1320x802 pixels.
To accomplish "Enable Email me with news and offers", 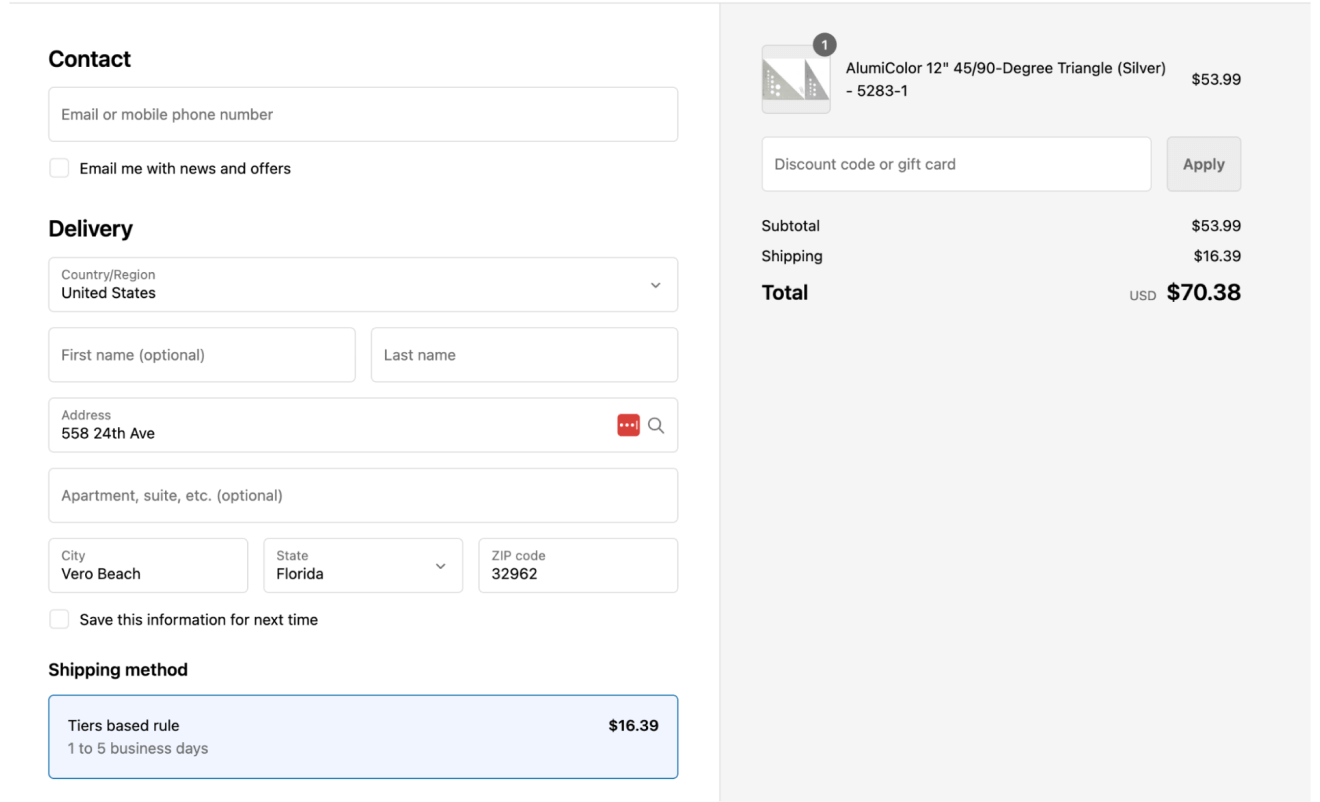I will tap(59, 168).
